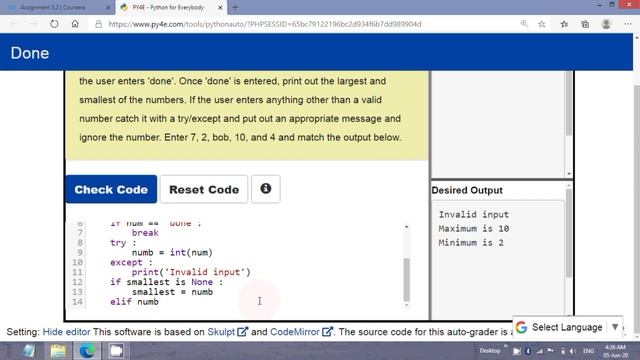Image resolution: width=640 pixels, height=360 pixels.
Task: Click code line 'smallest = numb'
Action: 172,292
